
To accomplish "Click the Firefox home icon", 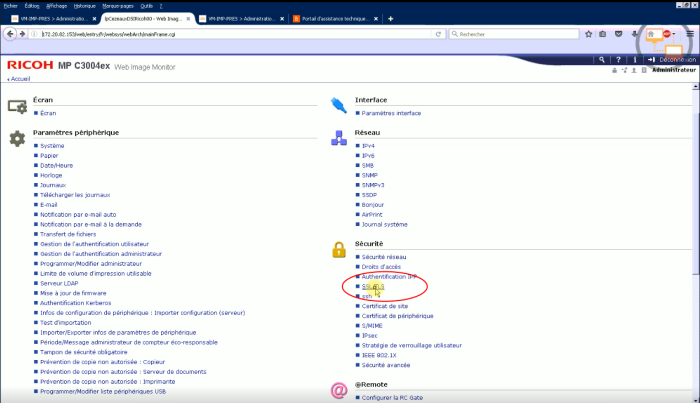I will (650, 34).
